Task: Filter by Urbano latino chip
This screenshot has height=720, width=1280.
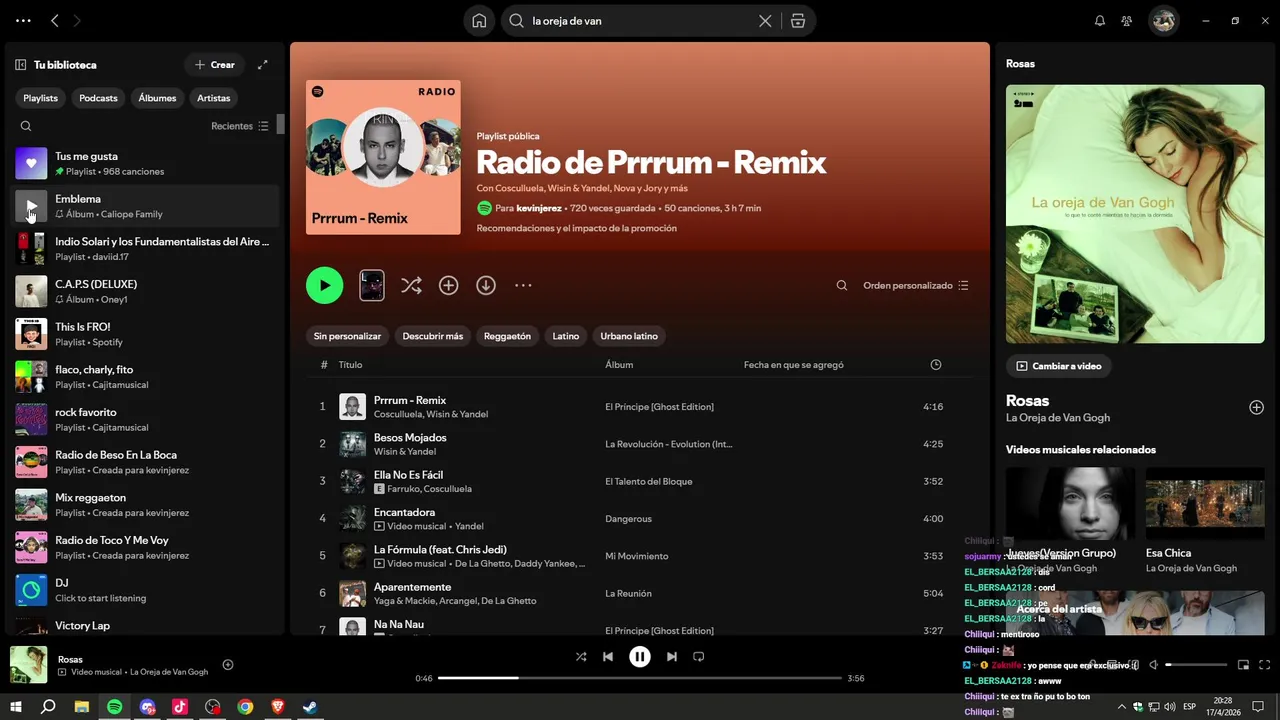Action: click(x=629, y=336)
